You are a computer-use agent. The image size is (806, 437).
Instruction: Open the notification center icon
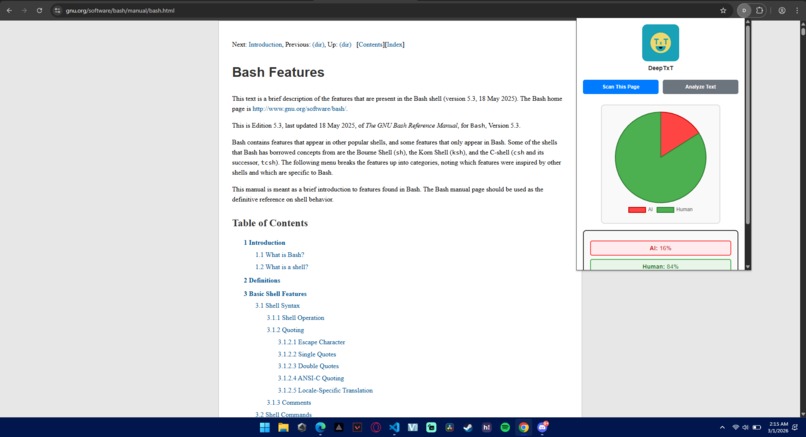795,427
